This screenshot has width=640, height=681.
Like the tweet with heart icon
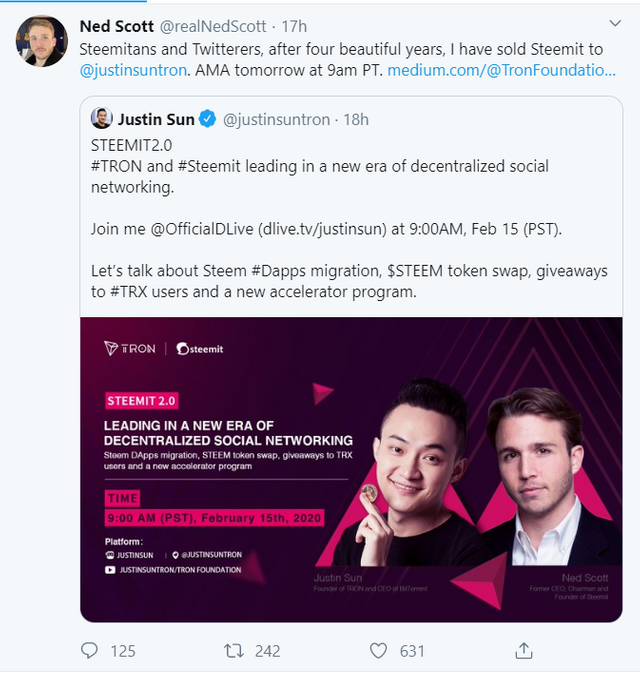pos(378,651)
